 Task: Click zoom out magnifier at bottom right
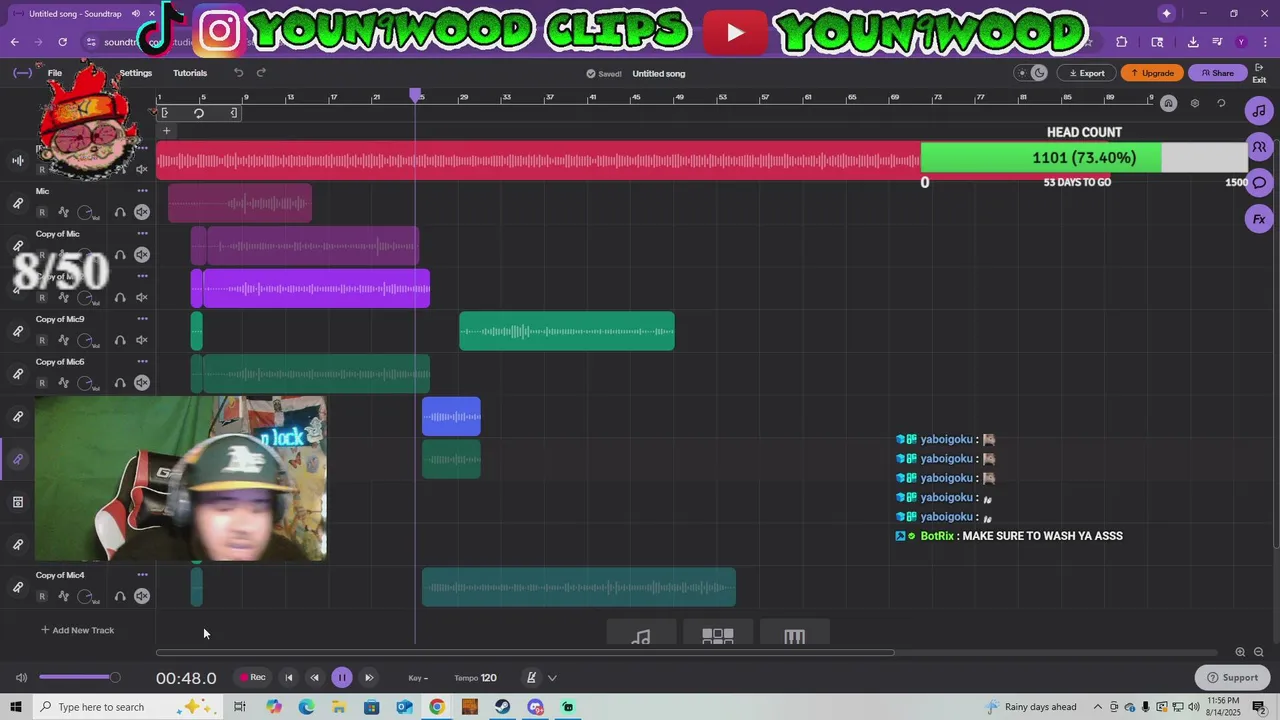1259,652
